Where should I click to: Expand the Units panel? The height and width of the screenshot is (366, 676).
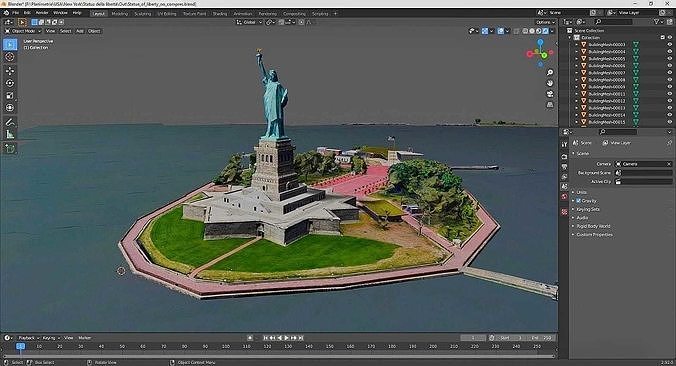(x=581, y=192)
